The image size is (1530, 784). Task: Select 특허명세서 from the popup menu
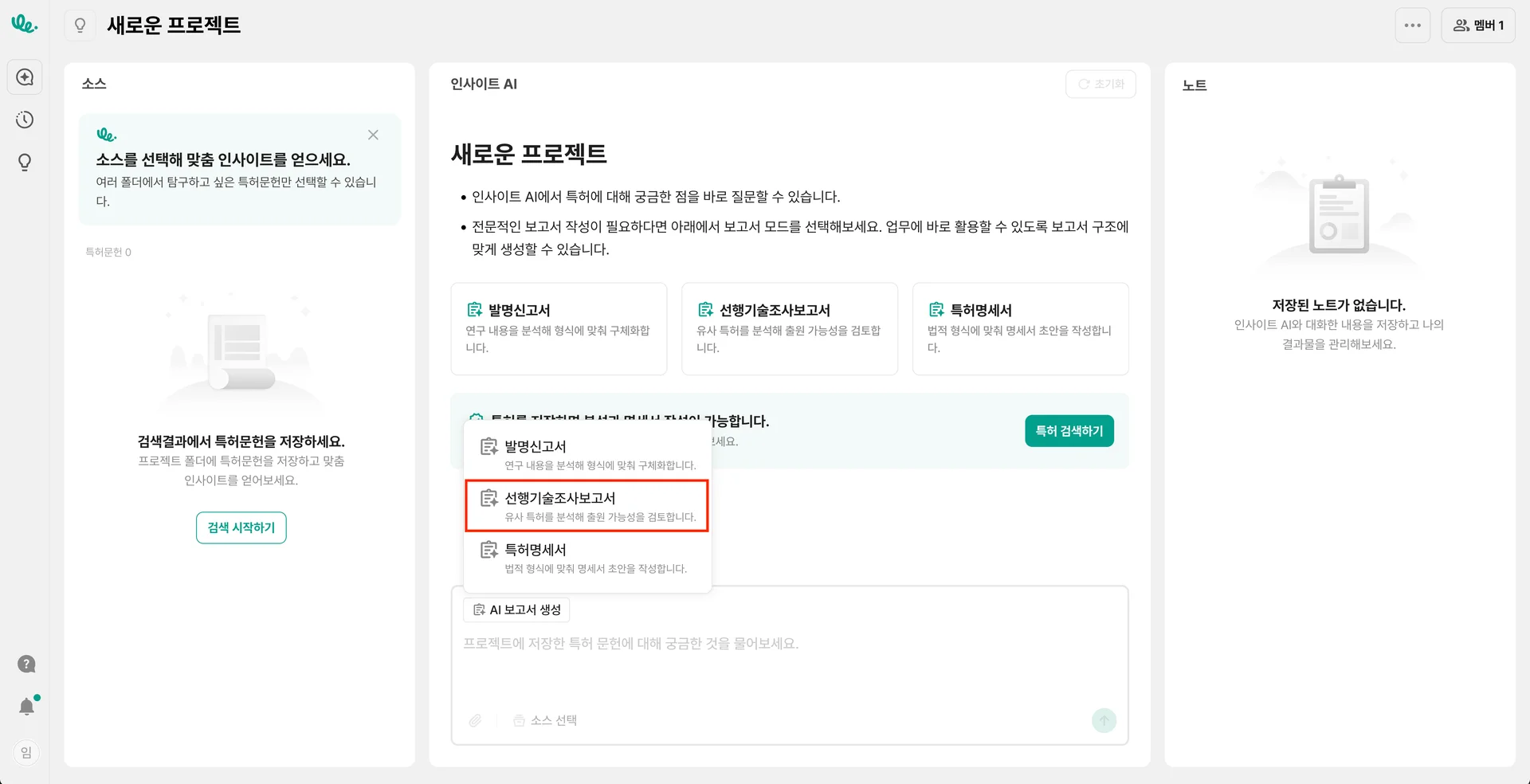coord(586,558)
